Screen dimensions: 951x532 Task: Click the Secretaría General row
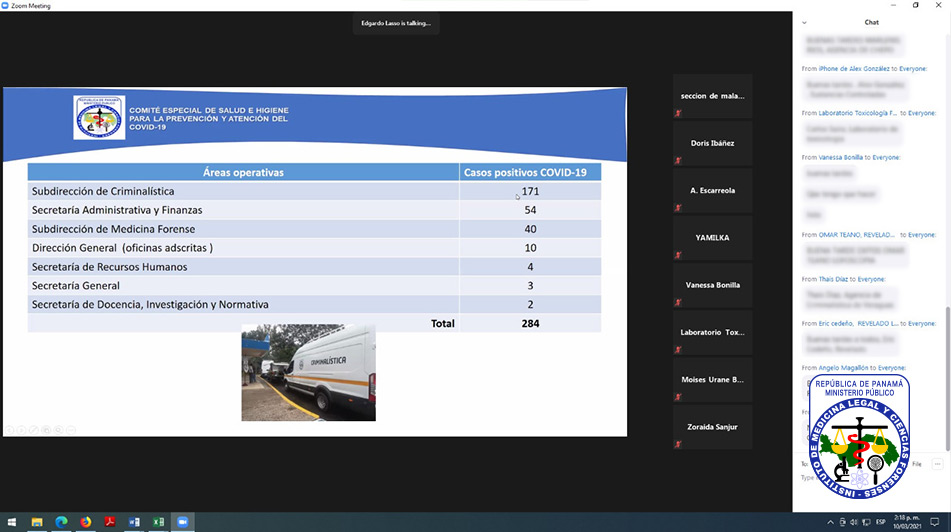314,285
